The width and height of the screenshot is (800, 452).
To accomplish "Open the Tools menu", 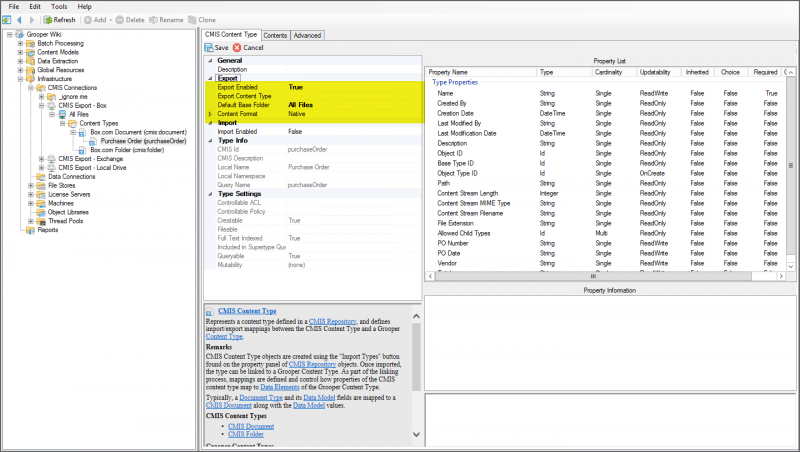I will click(x=59, y=6).
